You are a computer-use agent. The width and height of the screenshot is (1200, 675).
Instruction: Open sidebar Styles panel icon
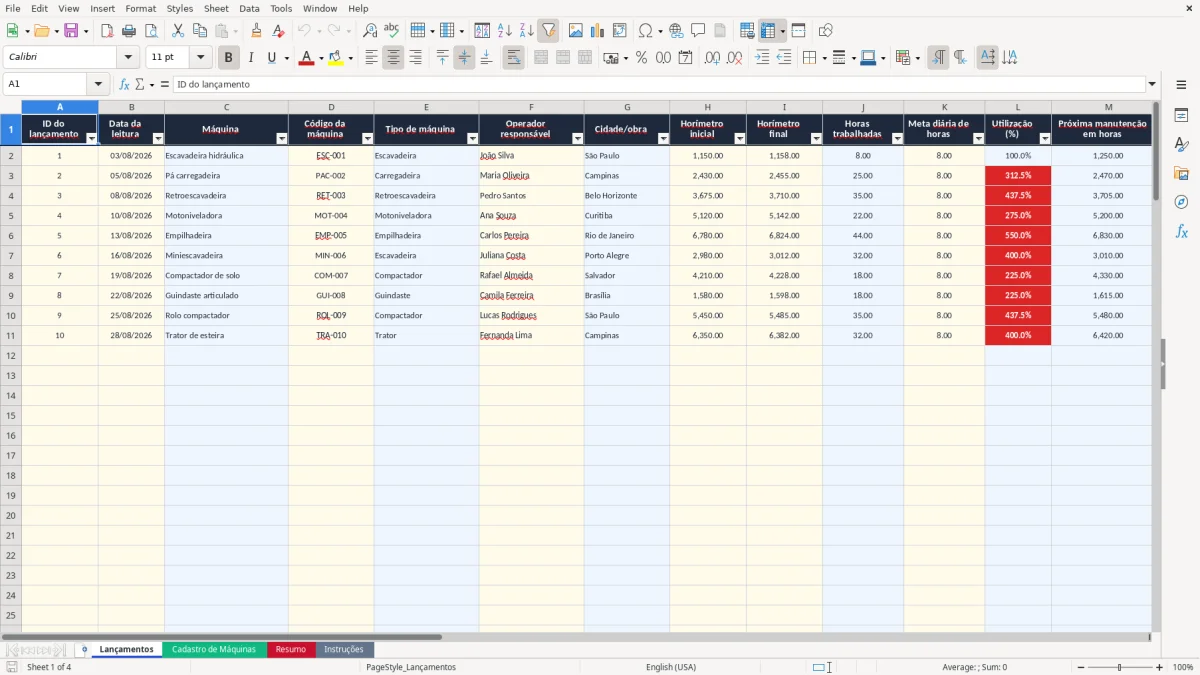tap(1181, 144)
